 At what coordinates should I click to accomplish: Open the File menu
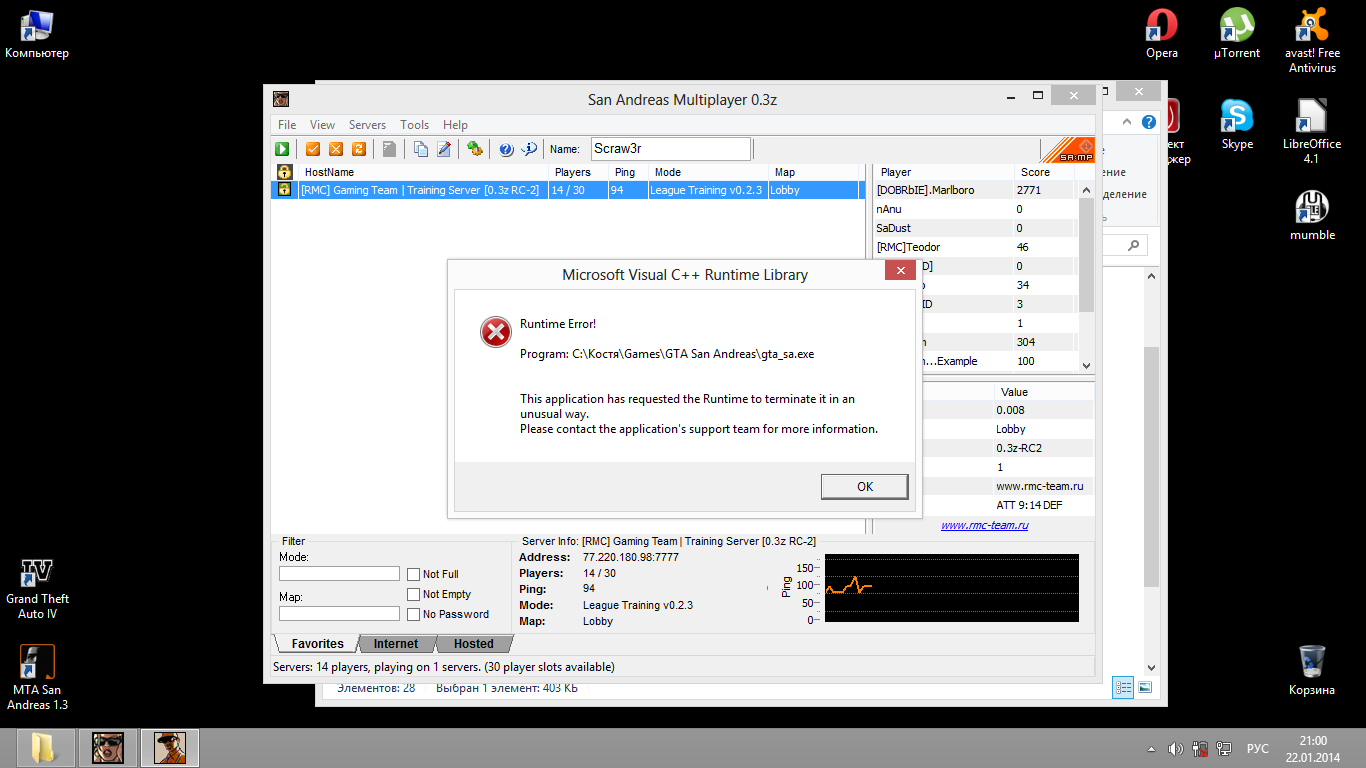click(x=287, y=125)
